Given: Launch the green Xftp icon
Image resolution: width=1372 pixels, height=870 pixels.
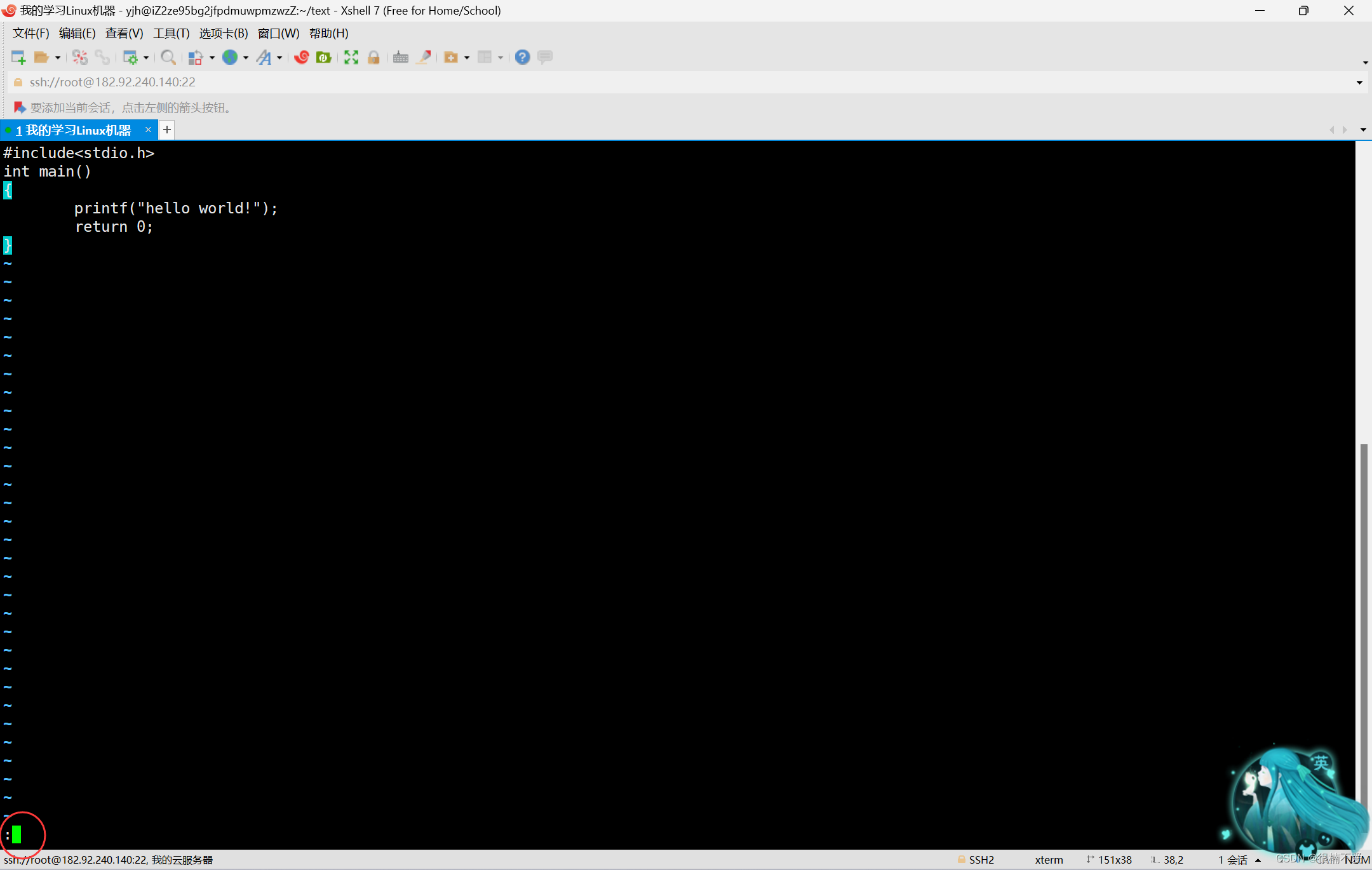Looking at the screenshot, I should 324,58.
